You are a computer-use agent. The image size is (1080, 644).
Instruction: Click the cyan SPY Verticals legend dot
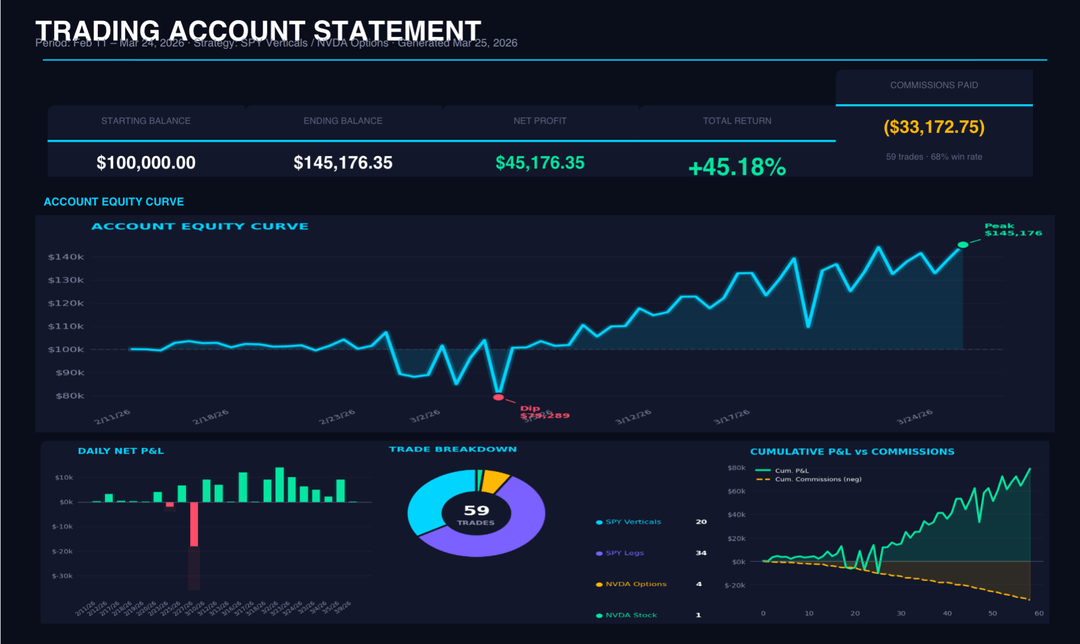[x=599, y=522]
